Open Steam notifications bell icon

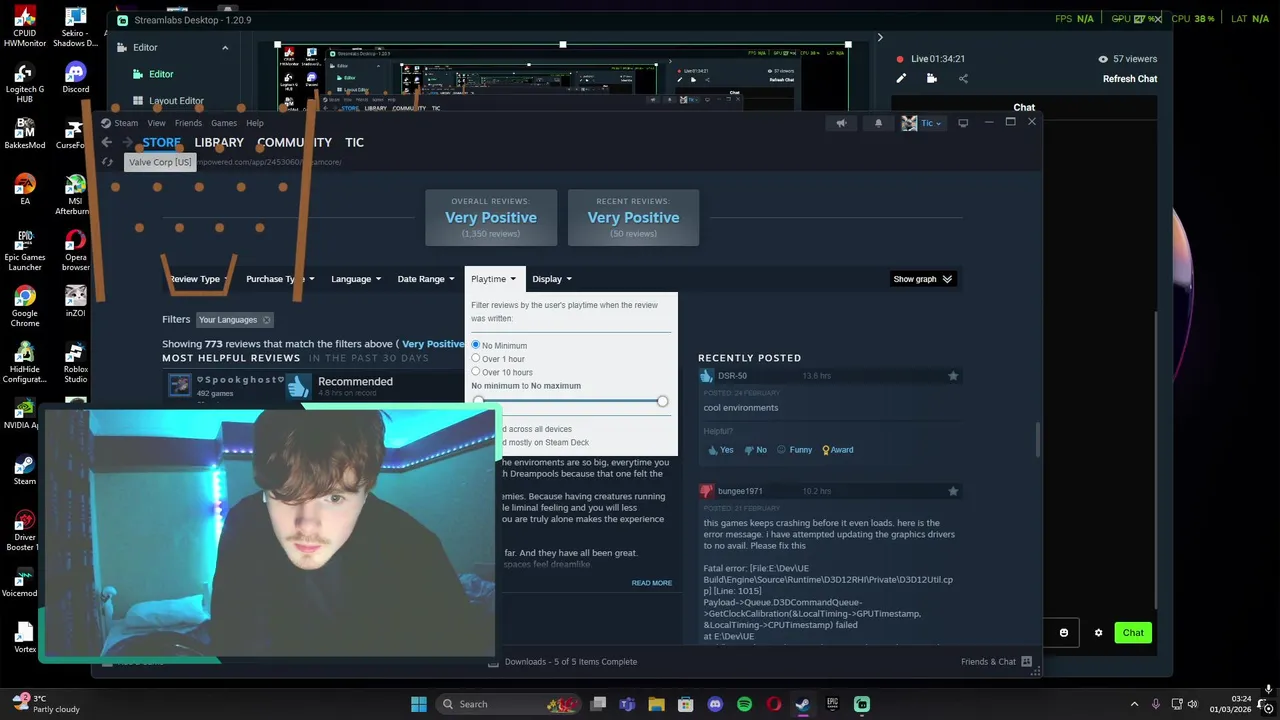pos(878,123)
